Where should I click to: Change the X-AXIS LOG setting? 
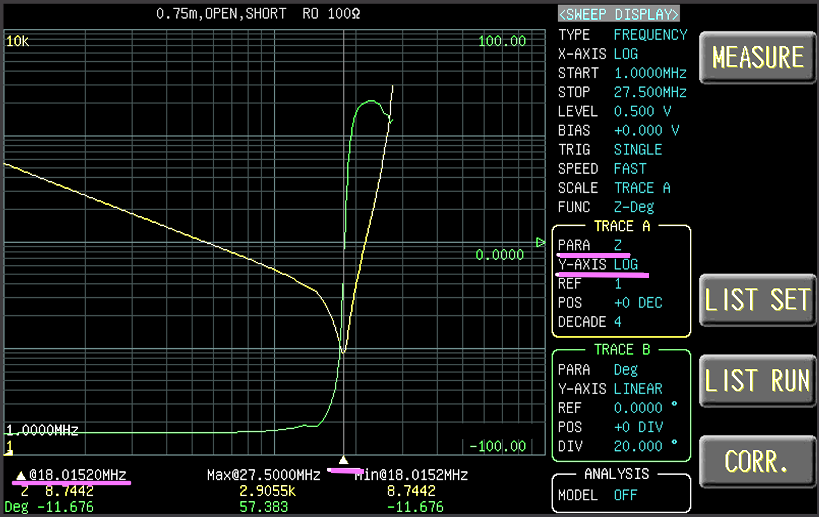[x=625, y=53]
